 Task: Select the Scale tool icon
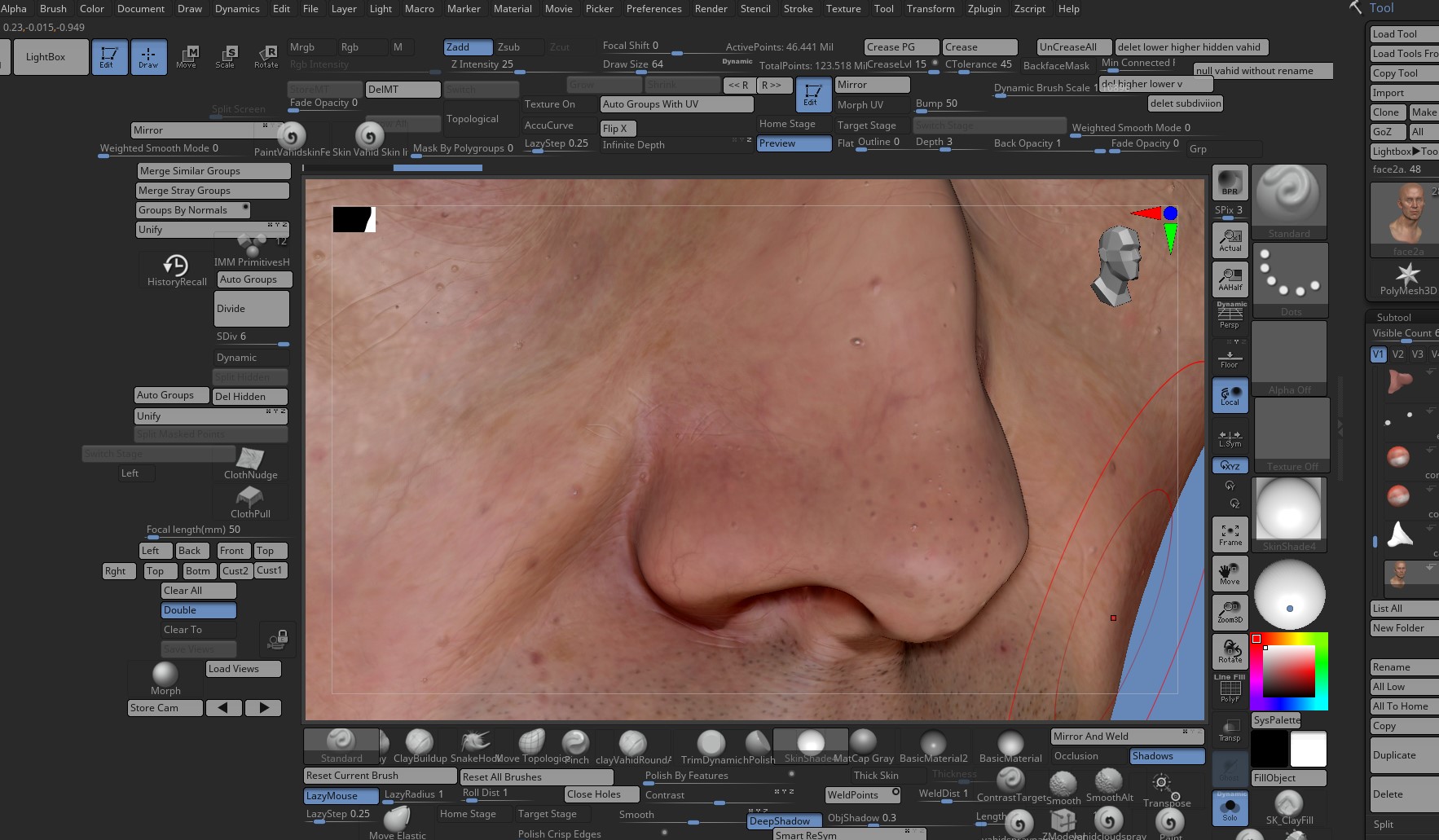pos(226,56)
